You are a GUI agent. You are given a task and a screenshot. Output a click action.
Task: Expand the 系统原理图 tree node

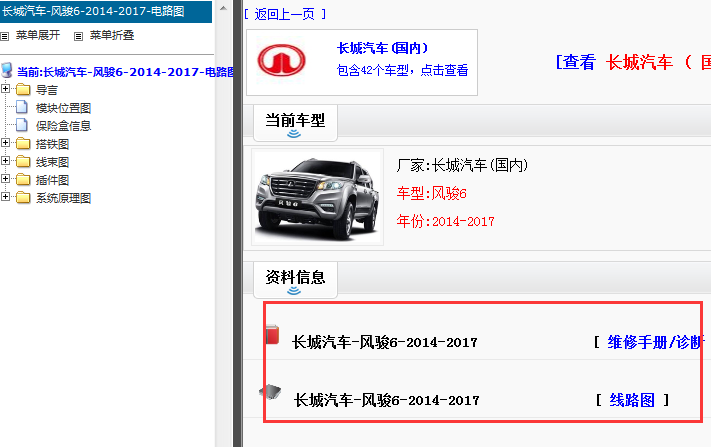tap(7, 198)
